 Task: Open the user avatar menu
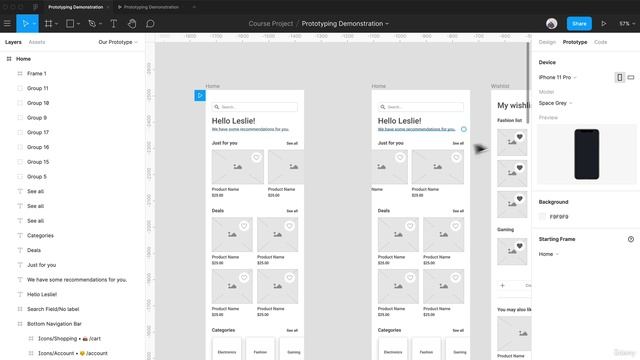[551, 24]
